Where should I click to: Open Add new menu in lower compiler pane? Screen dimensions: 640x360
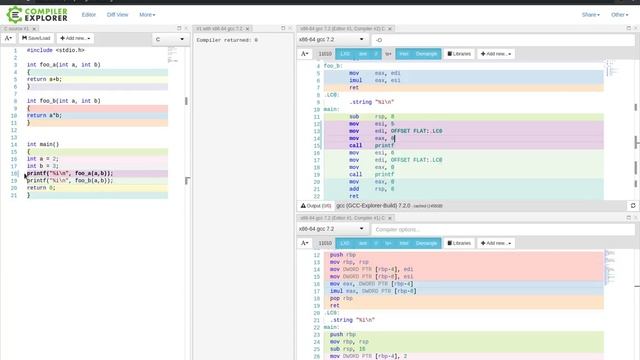496,243
